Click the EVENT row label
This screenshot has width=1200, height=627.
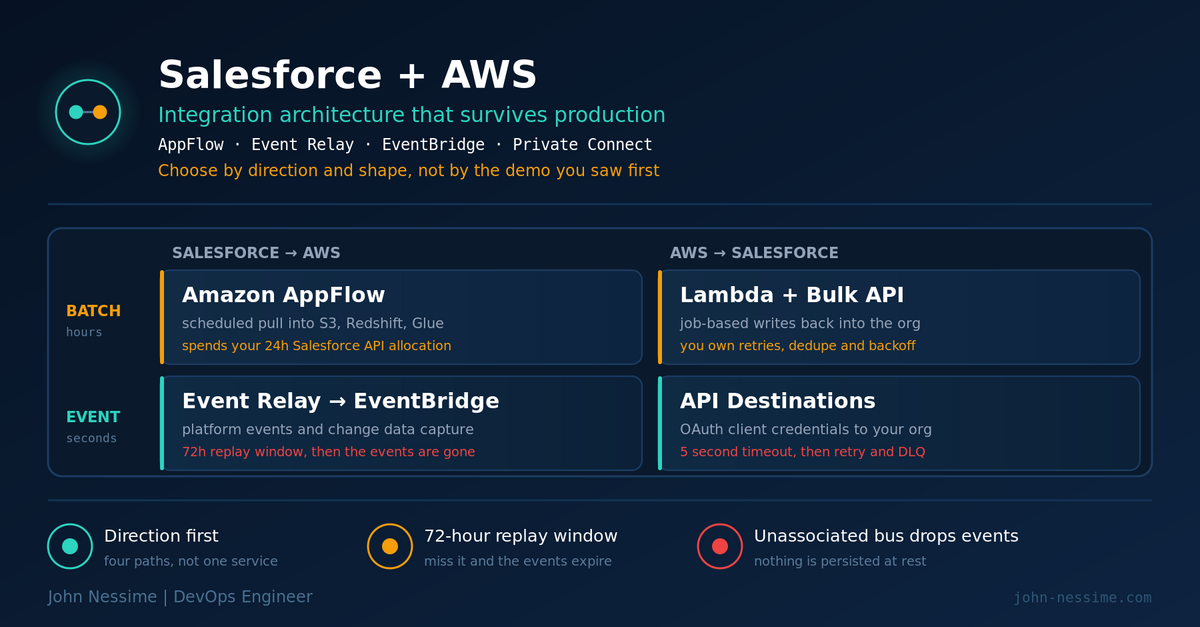pos(93,417)
